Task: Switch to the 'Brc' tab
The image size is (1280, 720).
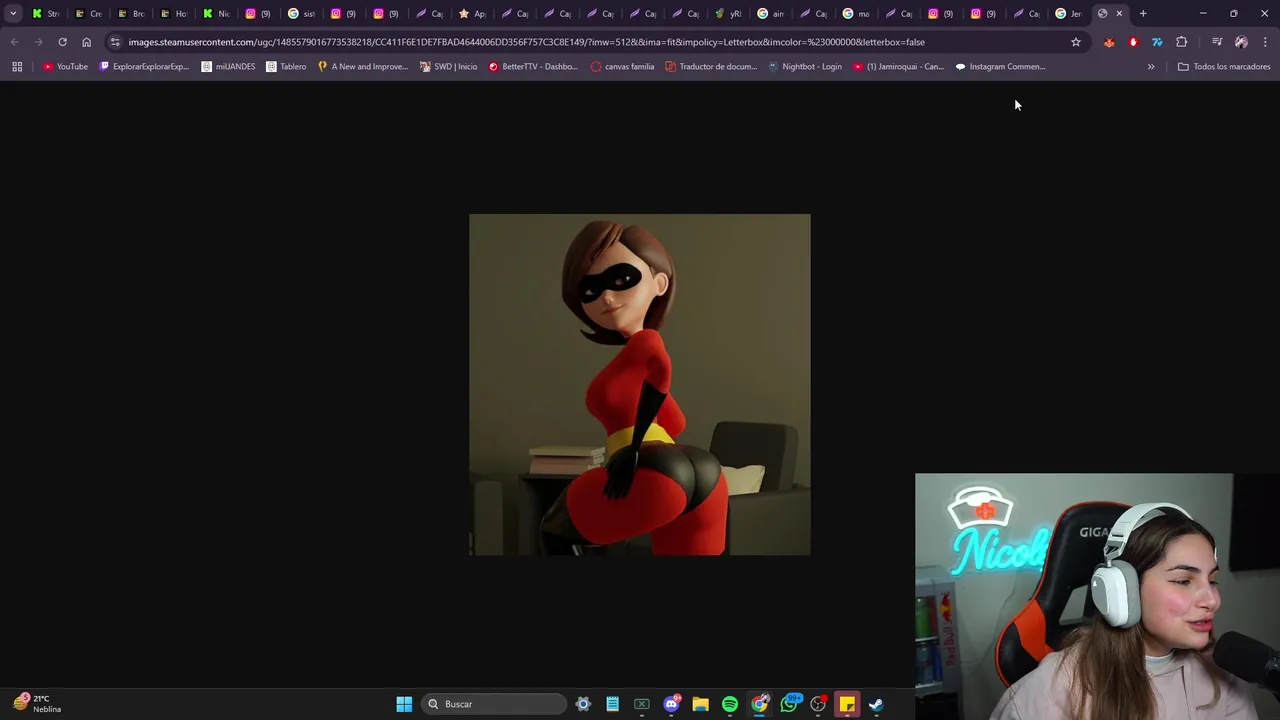Action: (131, 13)
